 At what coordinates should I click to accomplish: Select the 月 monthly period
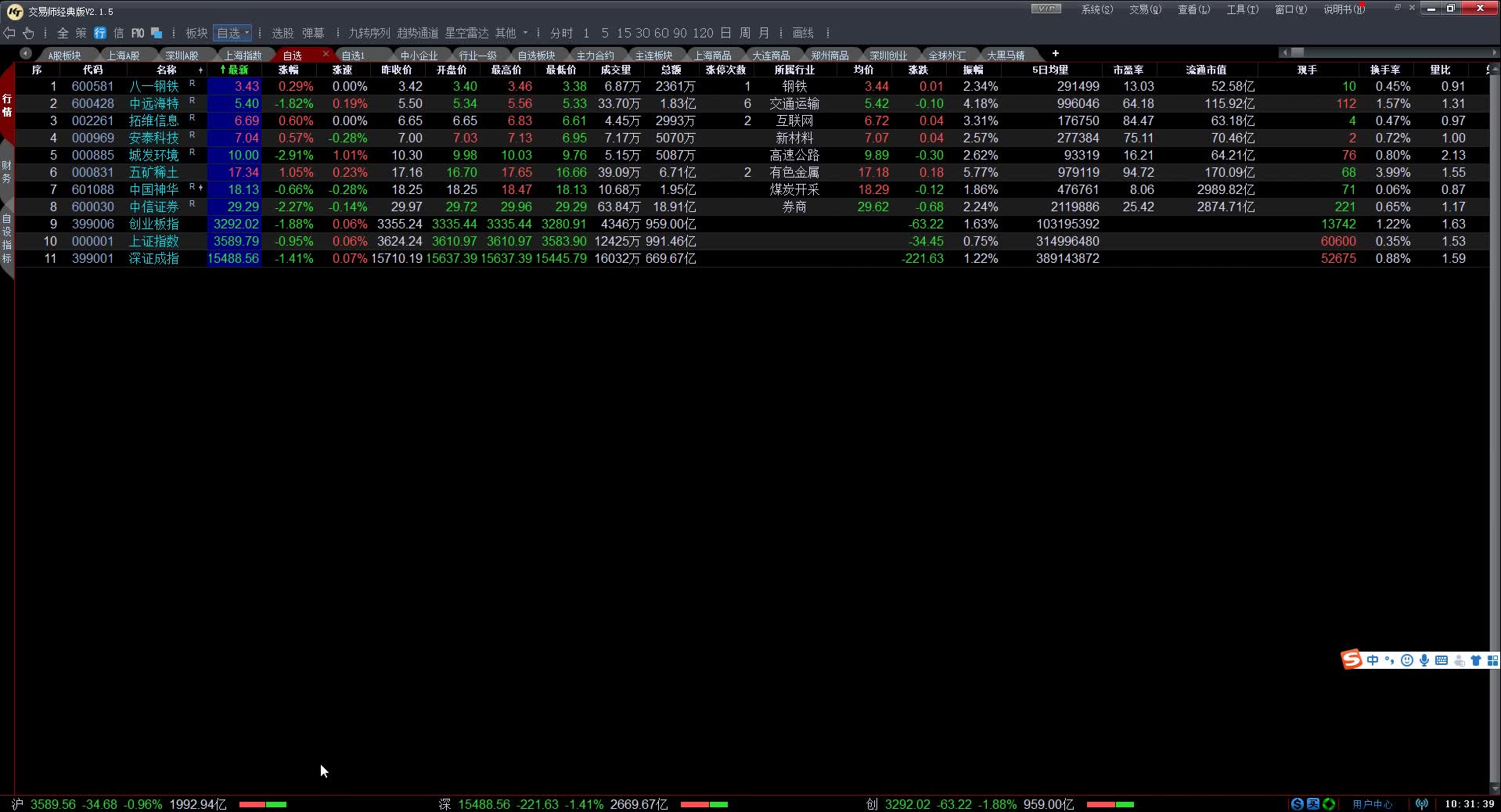(764, 33)
